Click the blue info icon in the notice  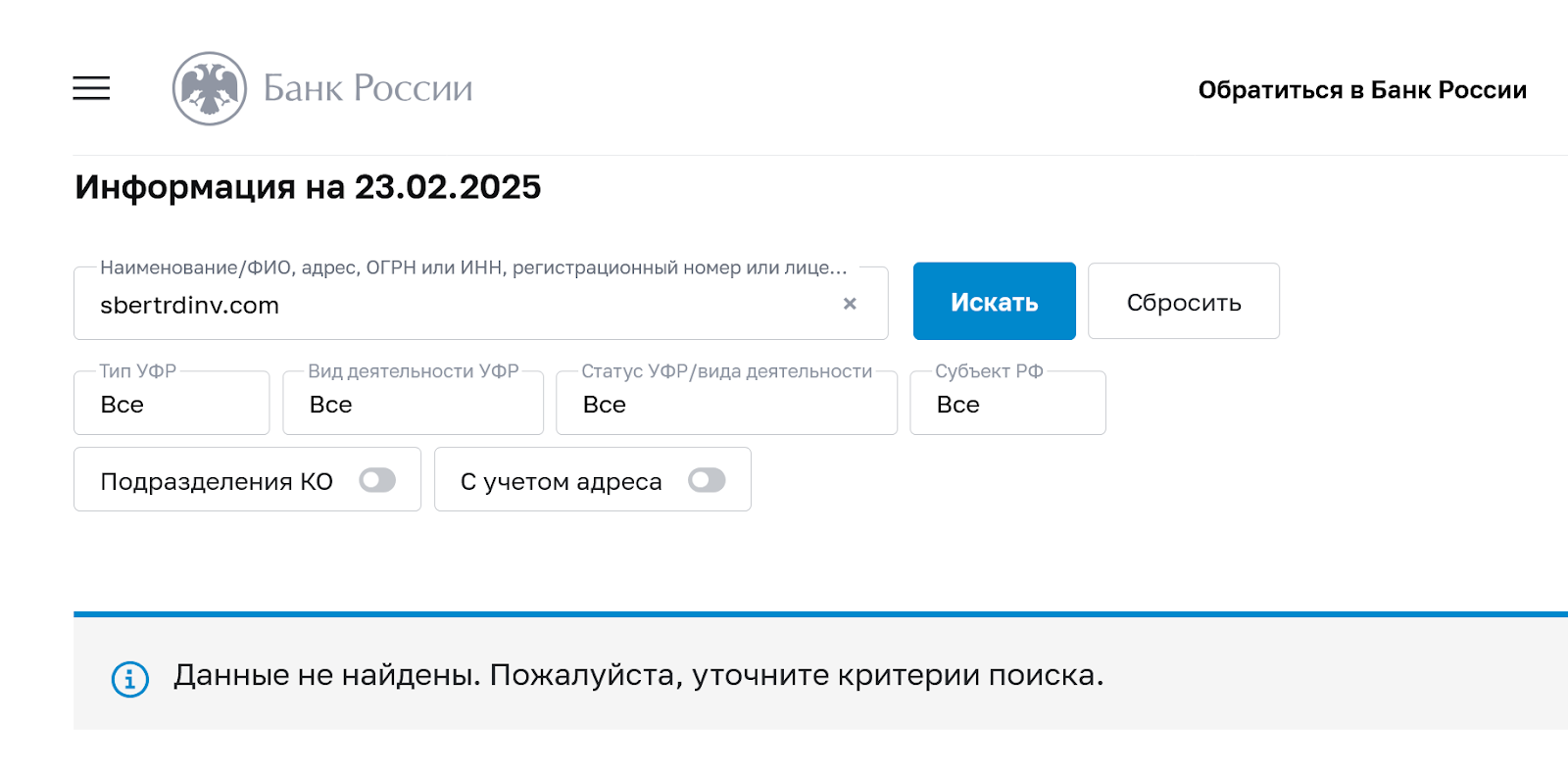point(130,679)
